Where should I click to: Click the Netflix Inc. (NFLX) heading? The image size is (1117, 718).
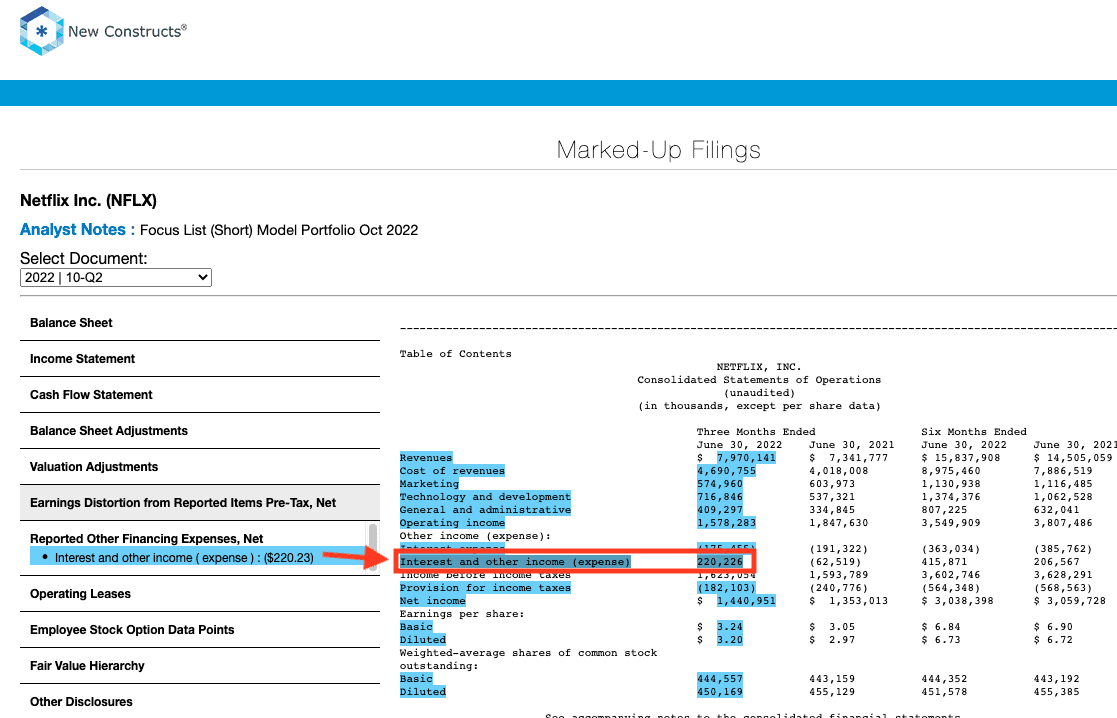[x=88, y=200]
